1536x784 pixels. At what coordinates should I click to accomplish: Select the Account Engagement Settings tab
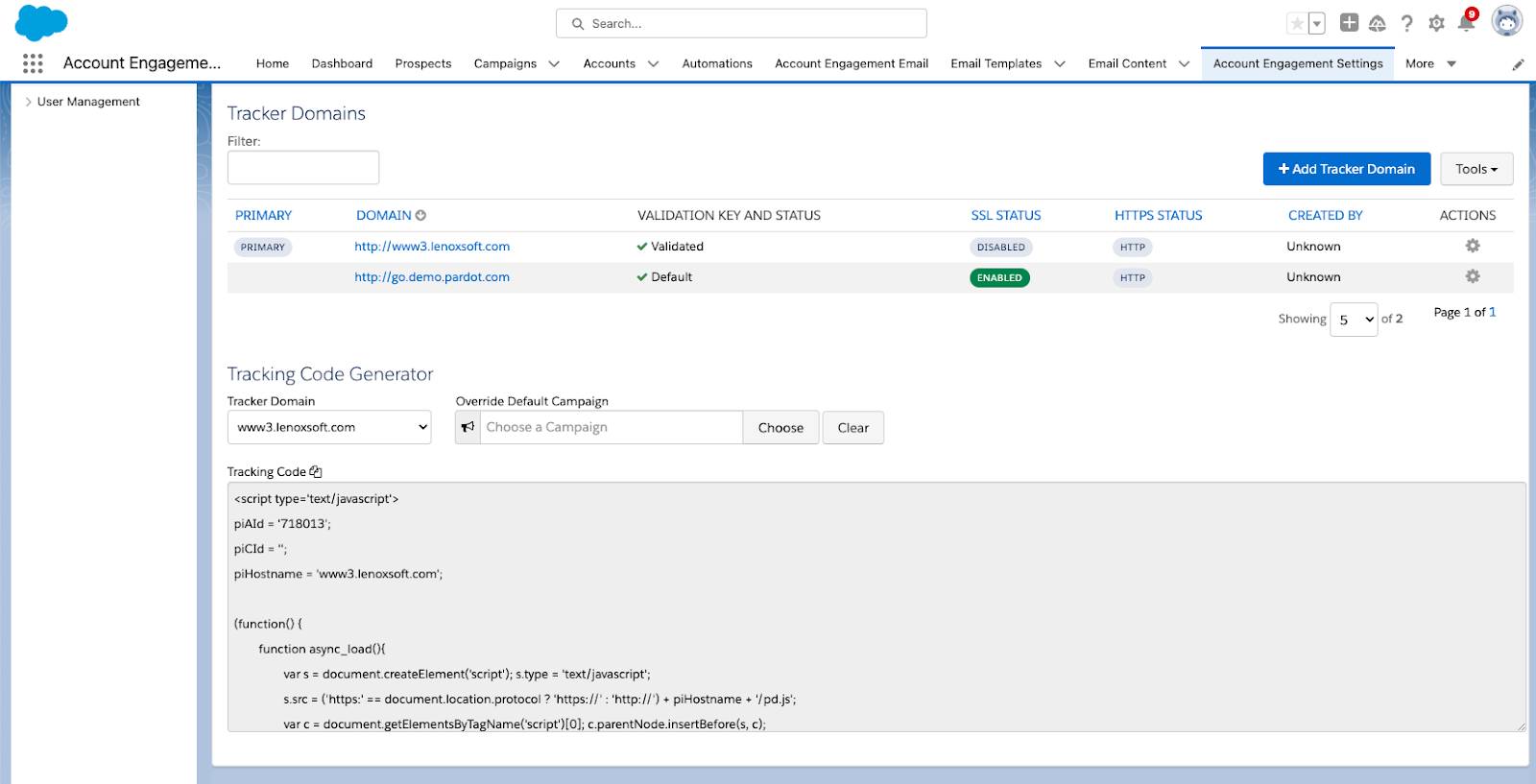click(1298, 63)
